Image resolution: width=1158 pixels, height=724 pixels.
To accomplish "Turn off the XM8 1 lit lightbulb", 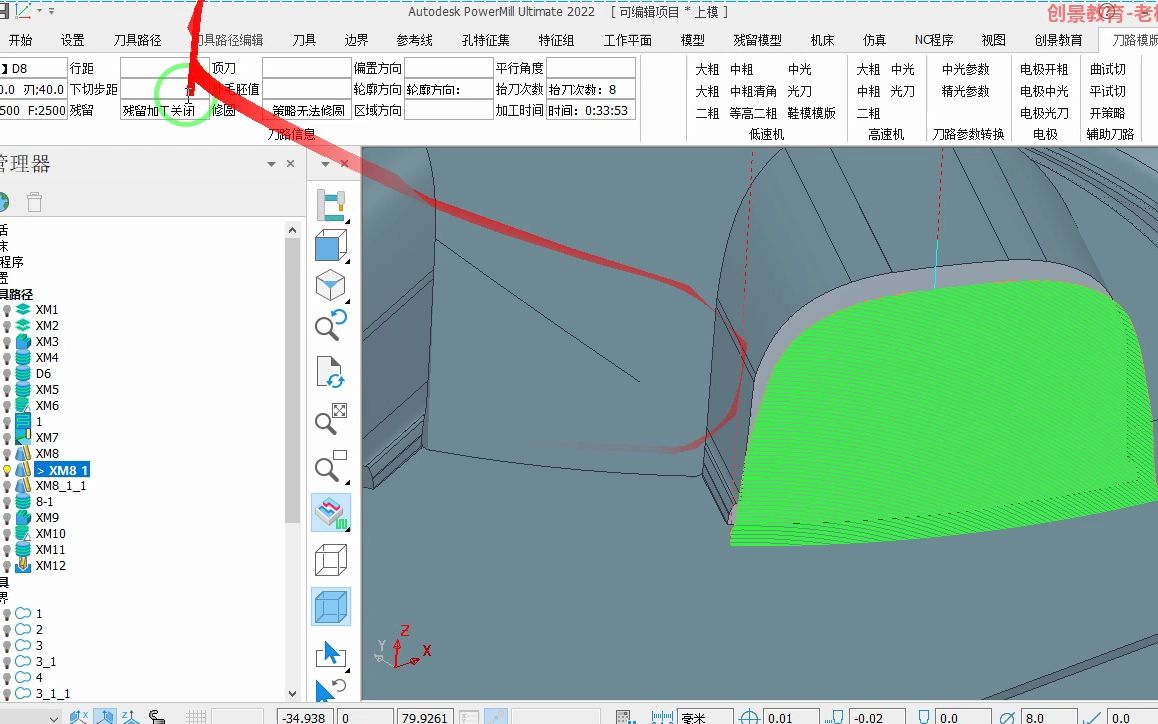I will (7, 470).
